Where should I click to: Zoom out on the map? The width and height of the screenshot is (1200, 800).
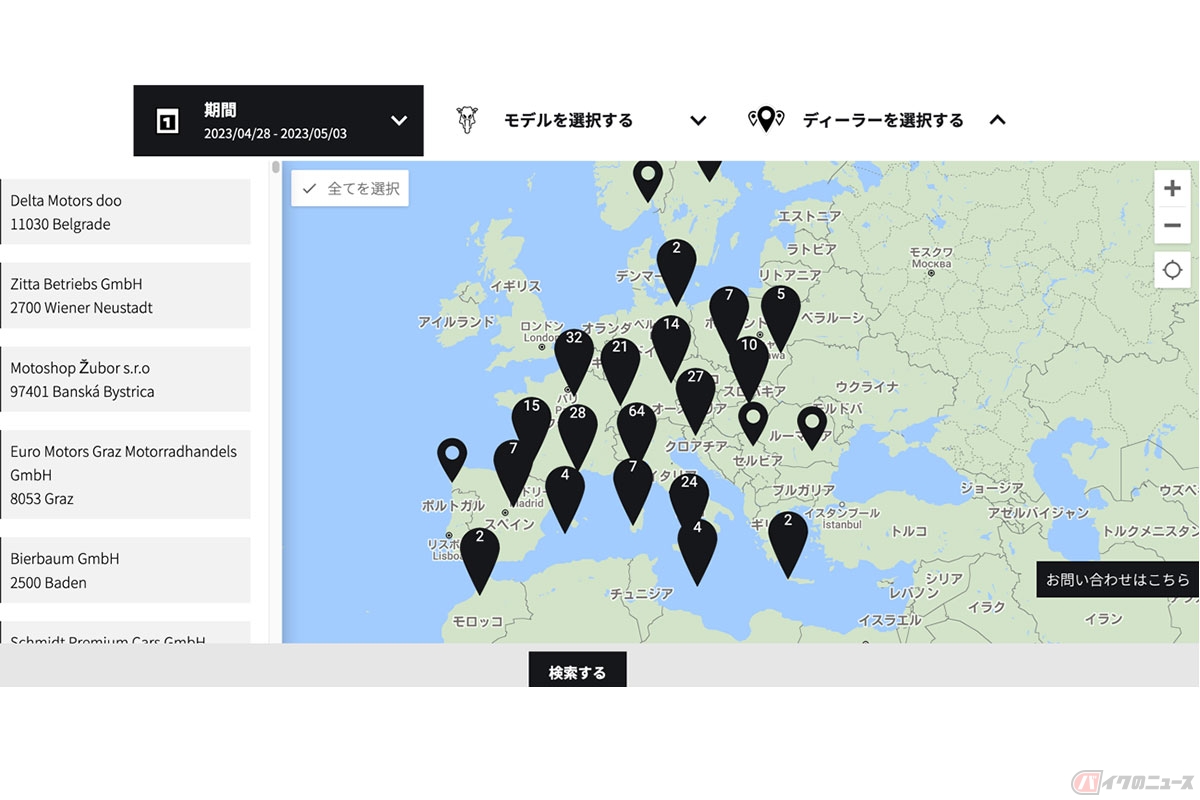click(x=1172, y=226)
